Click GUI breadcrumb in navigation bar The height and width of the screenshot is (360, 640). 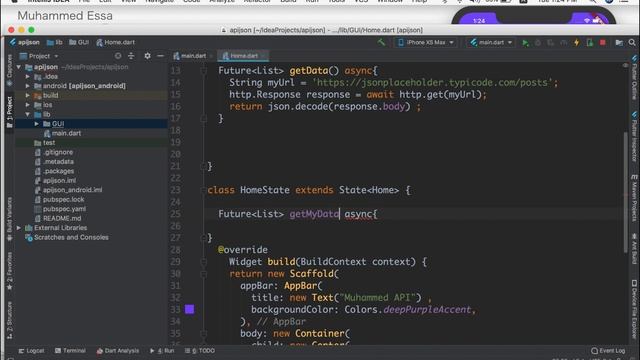(x=79, y=42)
